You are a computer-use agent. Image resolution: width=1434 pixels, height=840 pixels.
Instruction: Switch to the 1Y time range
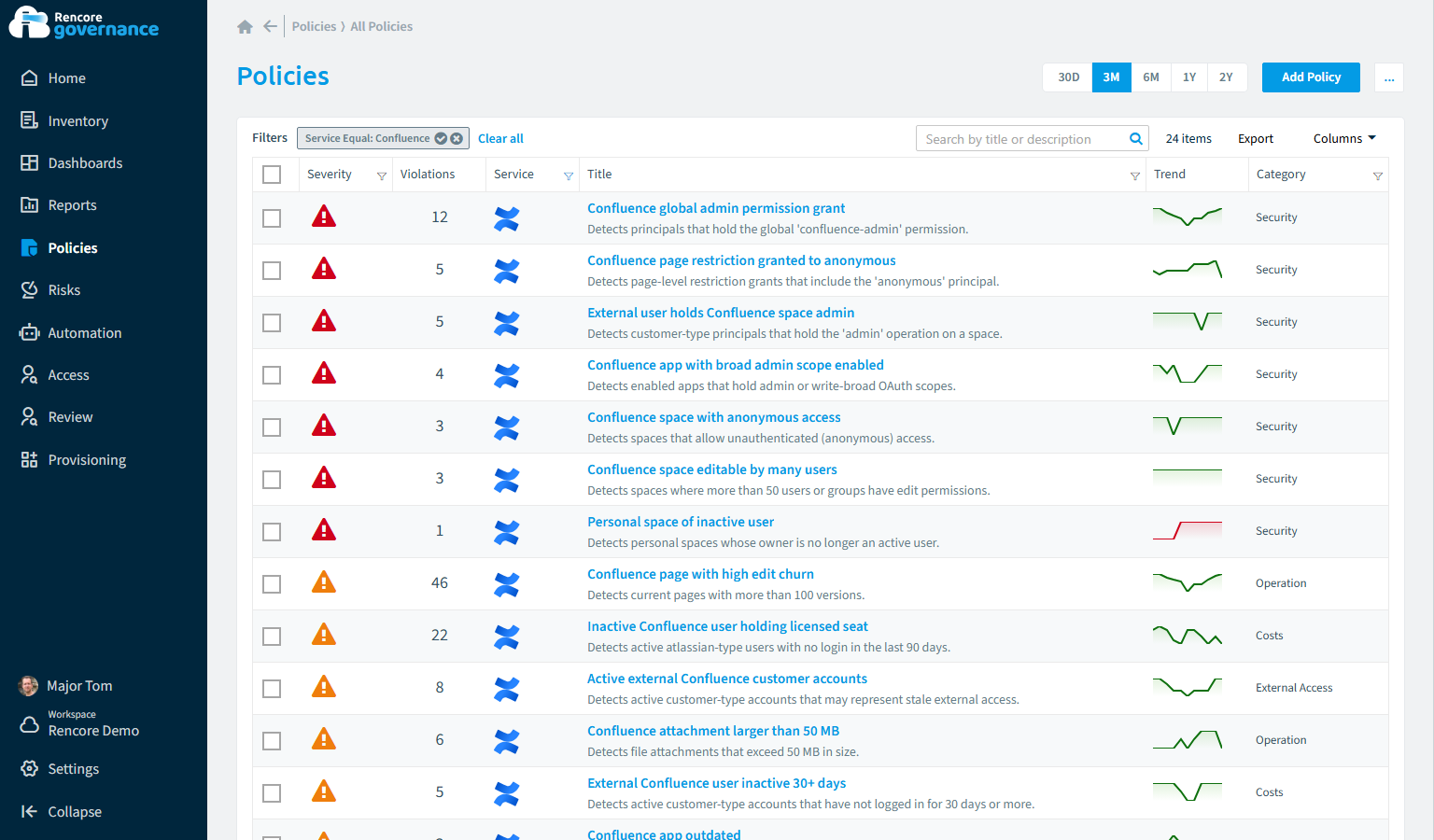pyautogui.click(x=1189, y=77)
